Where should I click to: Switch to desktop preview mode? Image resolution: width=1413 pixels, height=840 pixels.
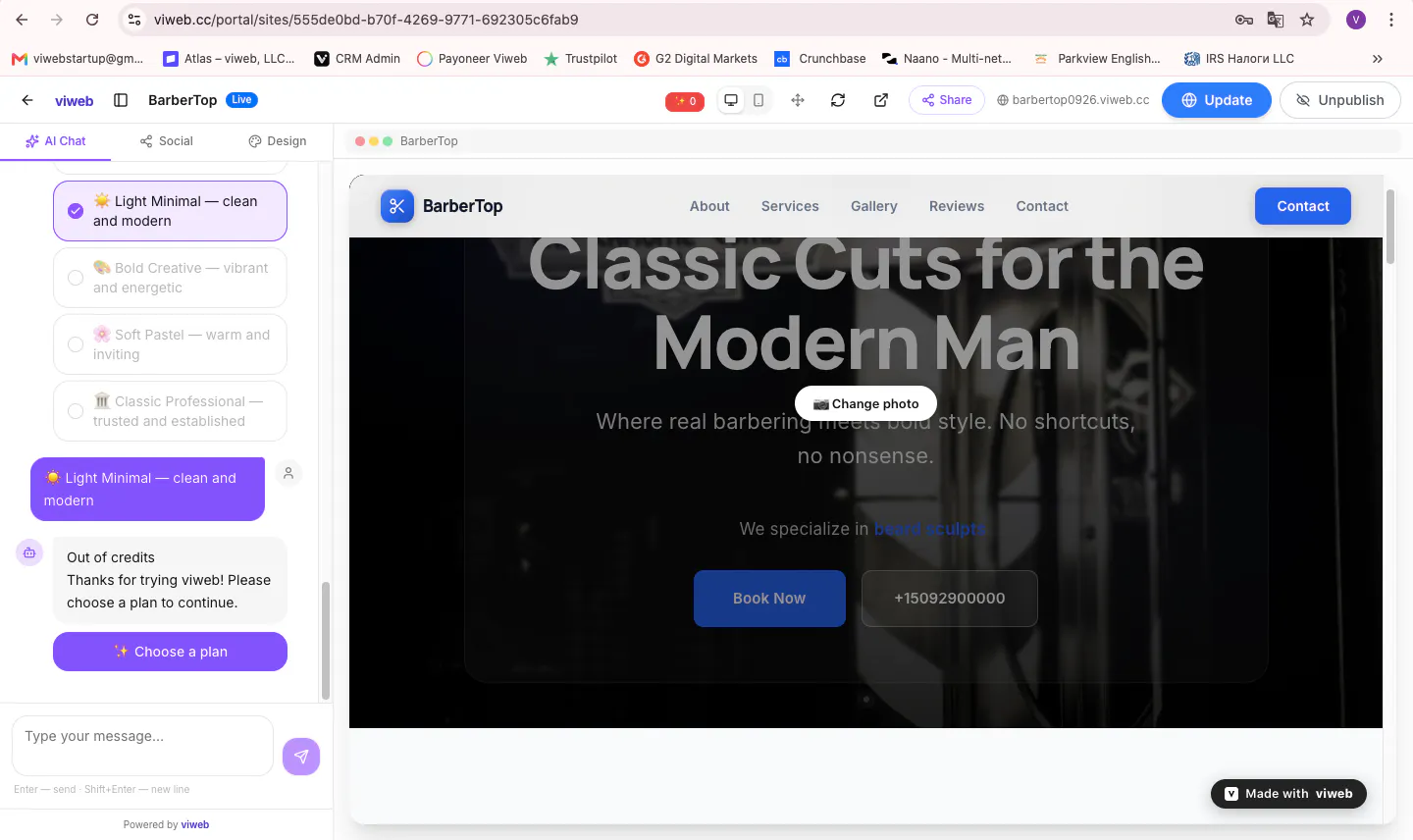pyautogui.click(x=731, y=100)
